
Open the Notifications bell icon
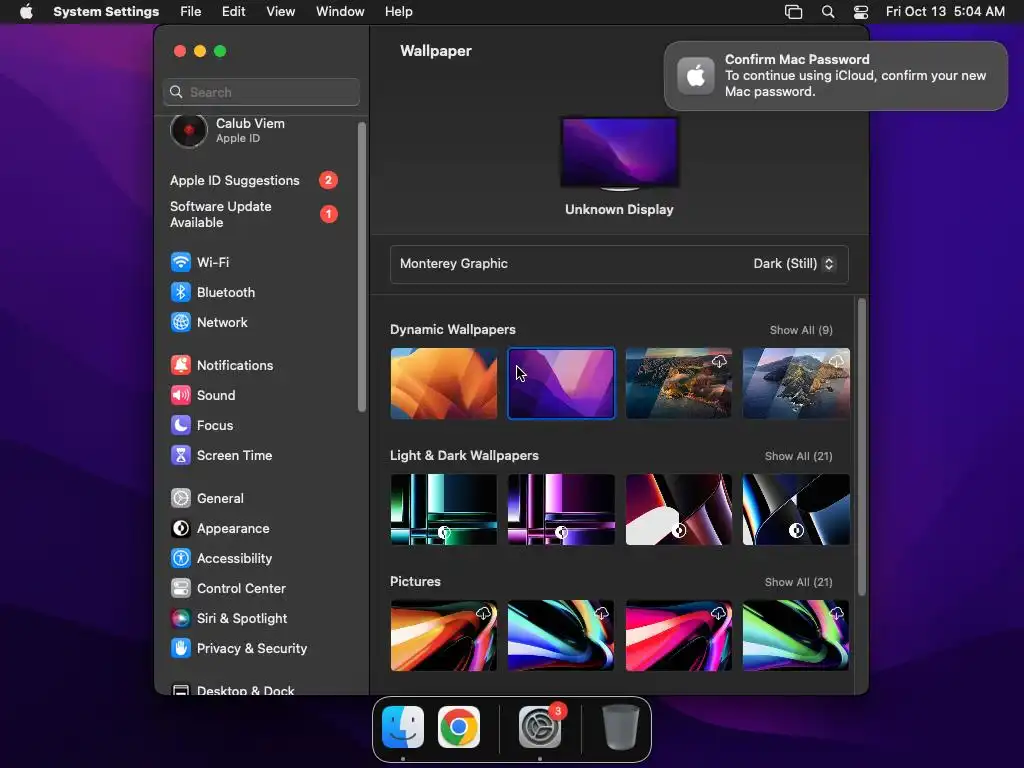[180, 366]
